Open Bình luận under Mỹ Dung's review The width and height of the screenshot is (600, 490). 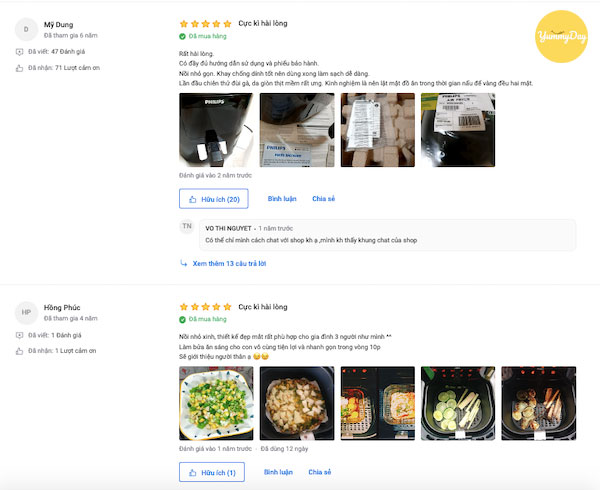(x=282, y=199)
